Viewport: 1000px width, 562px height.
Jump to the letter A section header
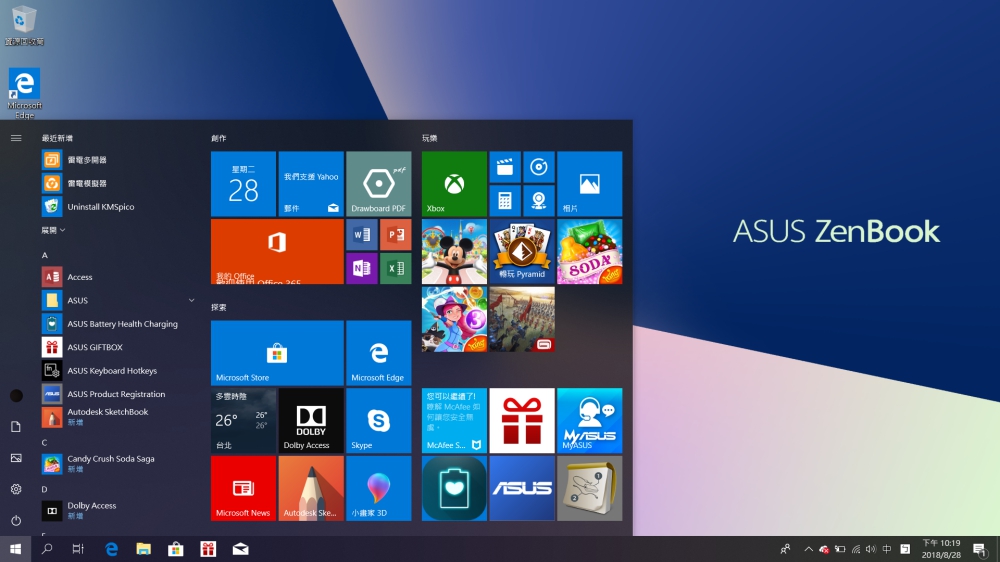[x=45, y=255]
